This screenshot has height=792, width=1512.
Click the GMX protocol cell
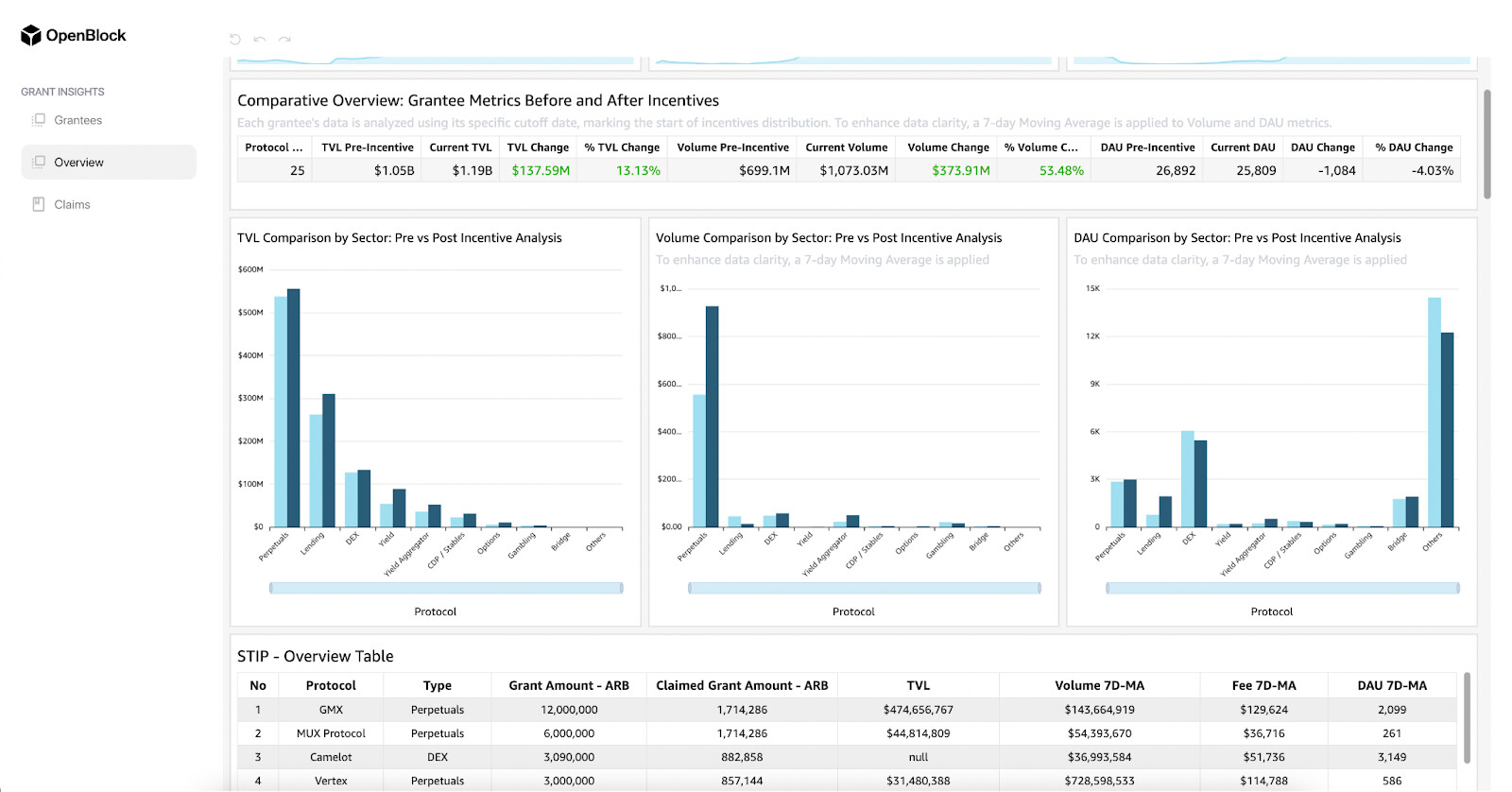331,710
